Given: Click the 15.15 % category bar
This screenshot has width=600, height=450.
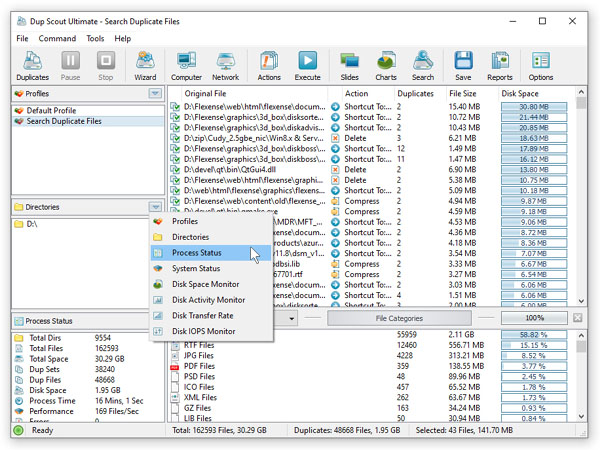Looking at the screenshot, I should [x=534, y=346].
